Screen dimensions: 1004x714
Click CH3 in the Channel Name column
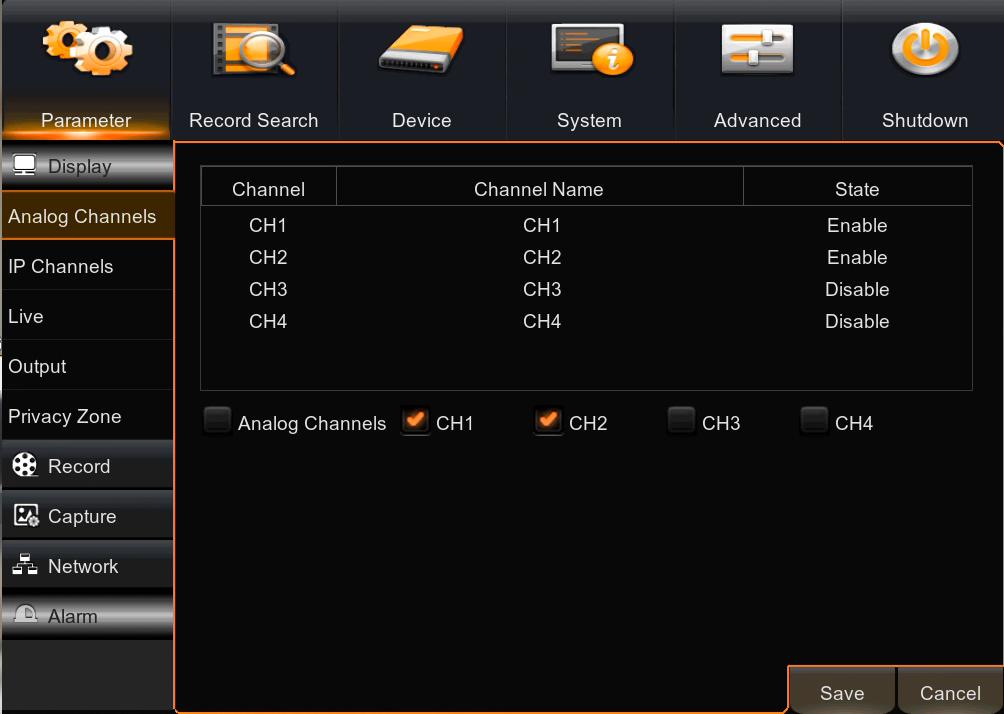click(x=542, y=289)
